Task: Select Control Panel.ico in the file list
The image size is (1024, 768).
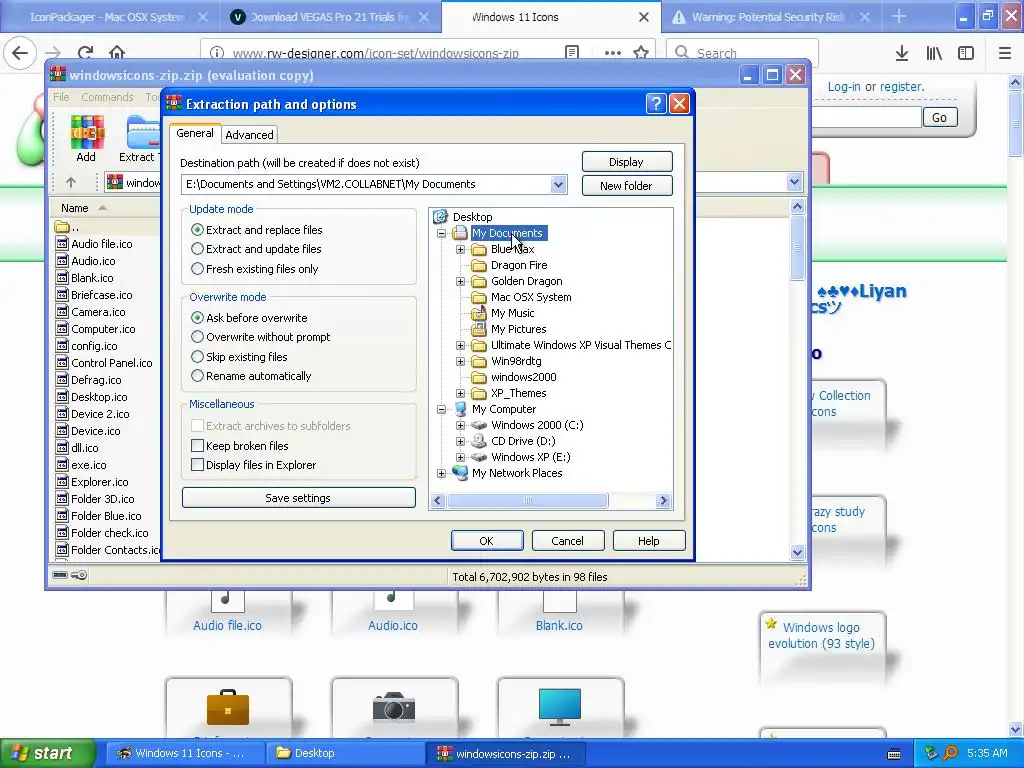Action: (x=111, y=362)
